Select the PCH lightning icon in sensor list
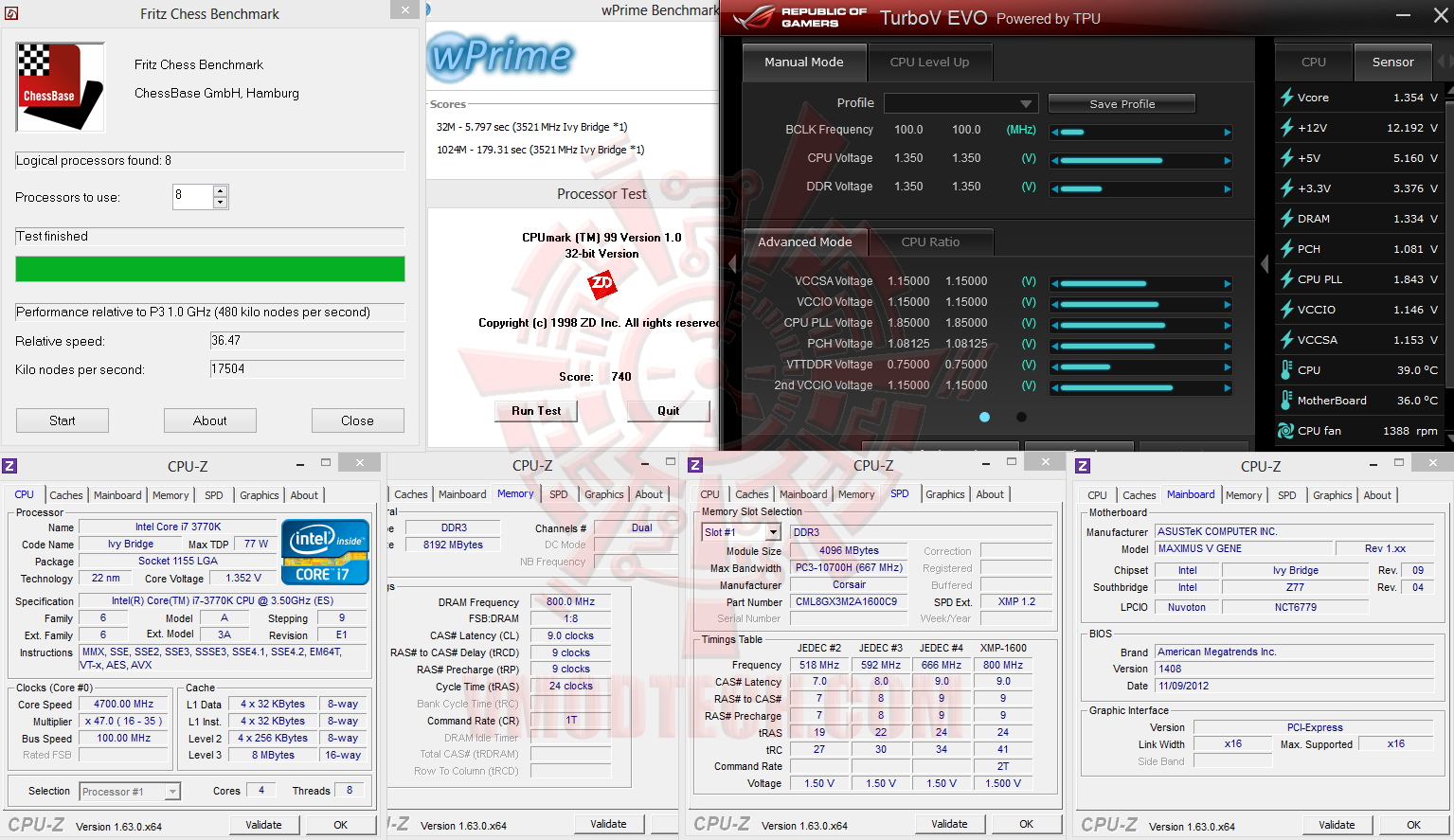The height and width of the screenshot is (840, 1454). pyautogui.click(x=1286, y=249)
